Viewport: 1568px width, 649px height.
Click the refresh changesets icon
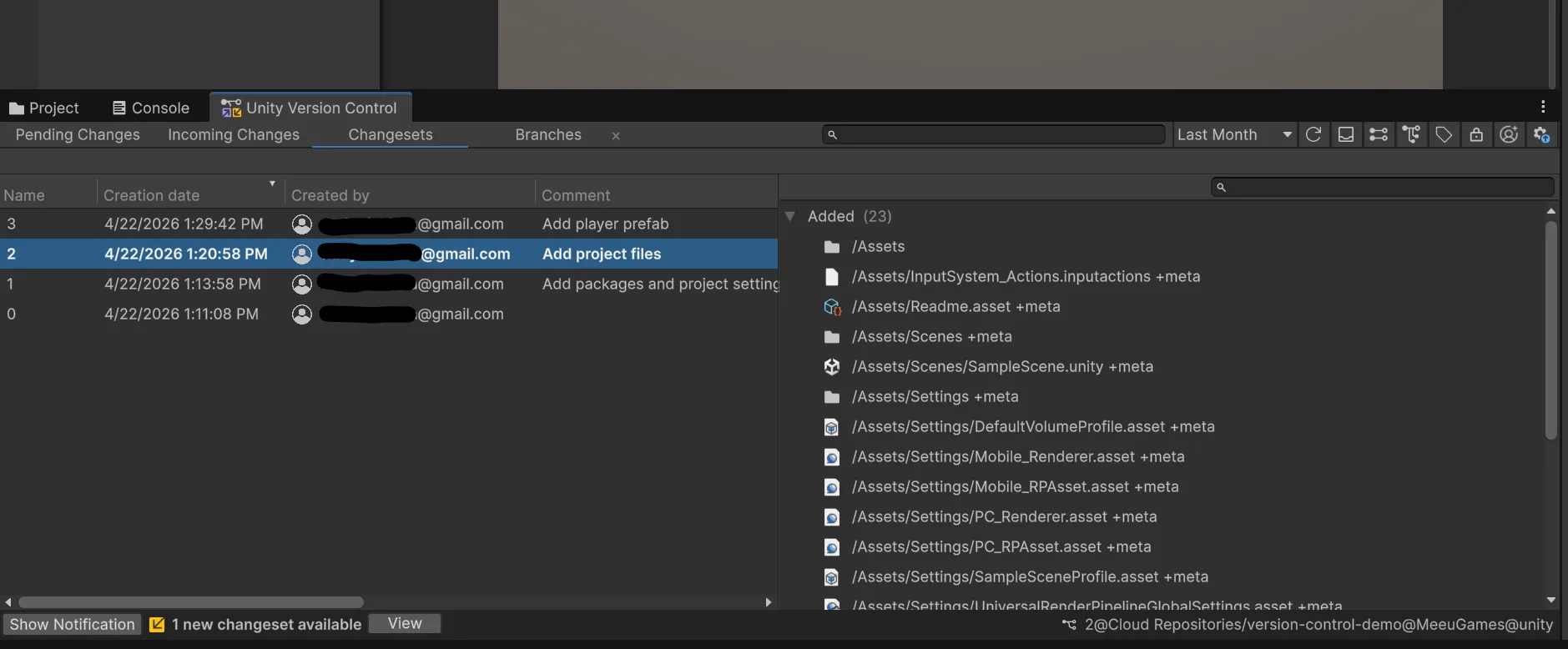tap(1313, 134)
